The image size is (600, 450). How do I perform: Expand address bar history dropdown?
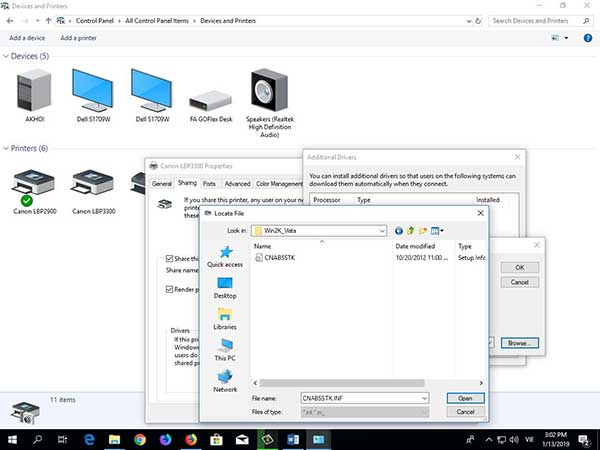[x=469, y=21]
